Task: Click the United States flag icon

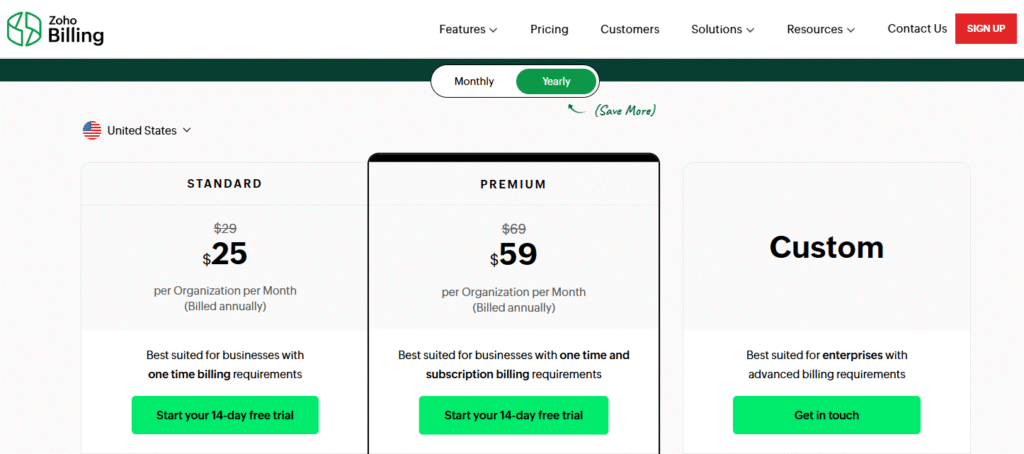Action: pyautogui.click(x=92, y=130)
